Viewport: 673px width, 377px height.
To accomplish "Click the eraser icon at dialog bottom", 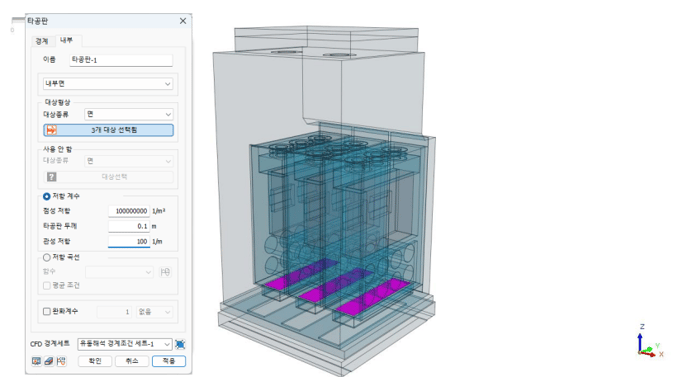I will click(49, 361).
